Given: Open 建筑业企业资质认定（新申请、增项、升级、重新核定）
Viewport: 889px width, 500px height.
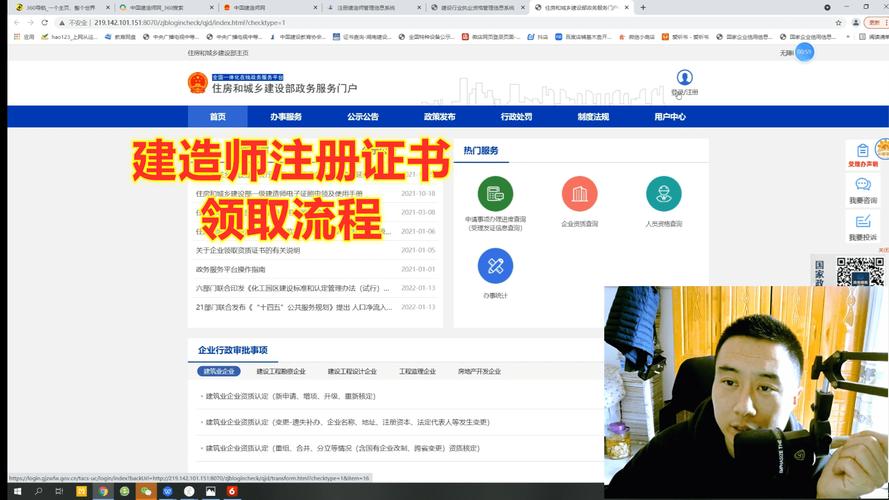Looking at the screenshot, I should [x=290, y=396].
